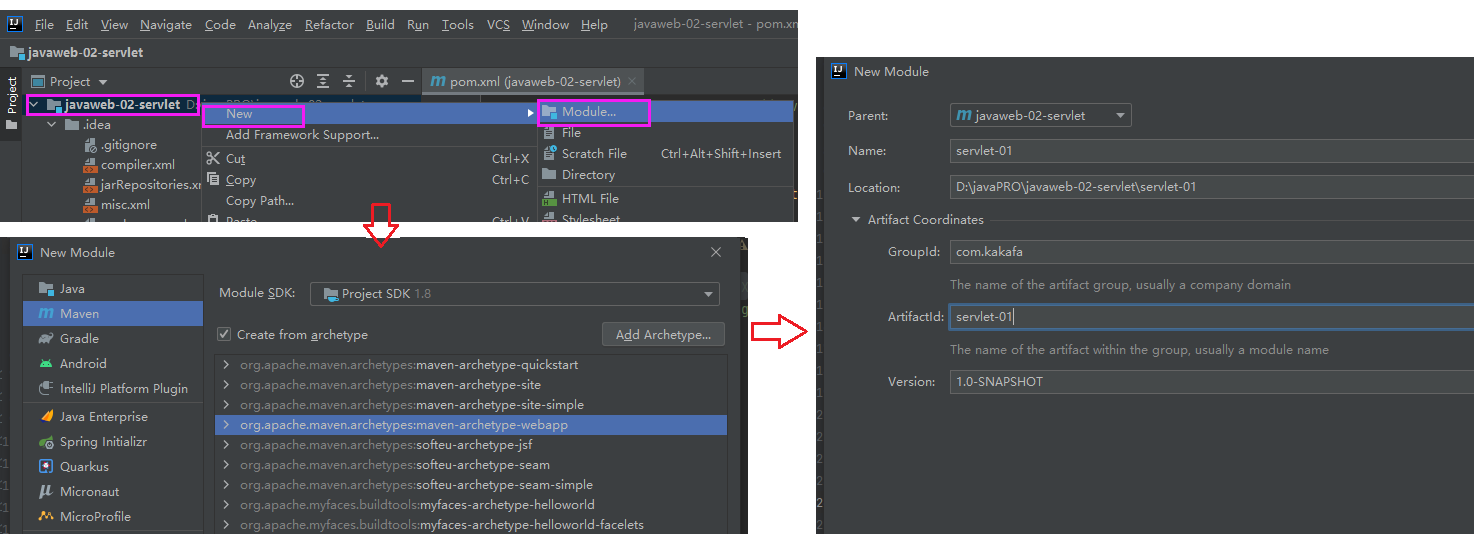Click javaweb-02-servlet breadcrumb in navigation bar
The image size is (1474, 534).
(x=77, y=52)
